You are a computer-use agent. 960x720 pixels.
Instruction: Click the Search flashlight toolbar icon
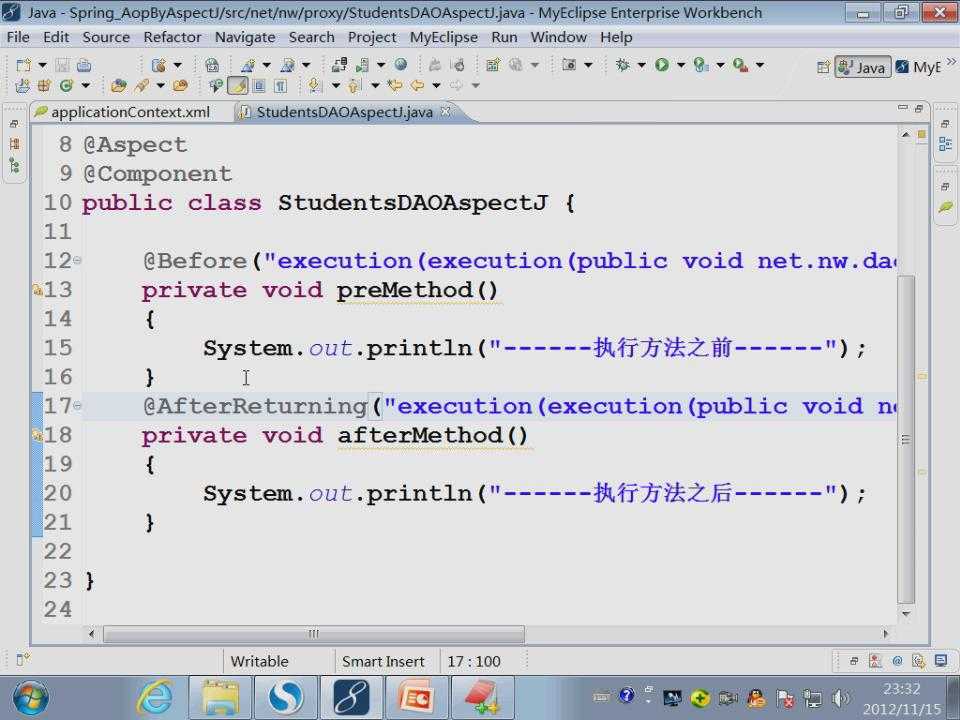pos(142,86)
